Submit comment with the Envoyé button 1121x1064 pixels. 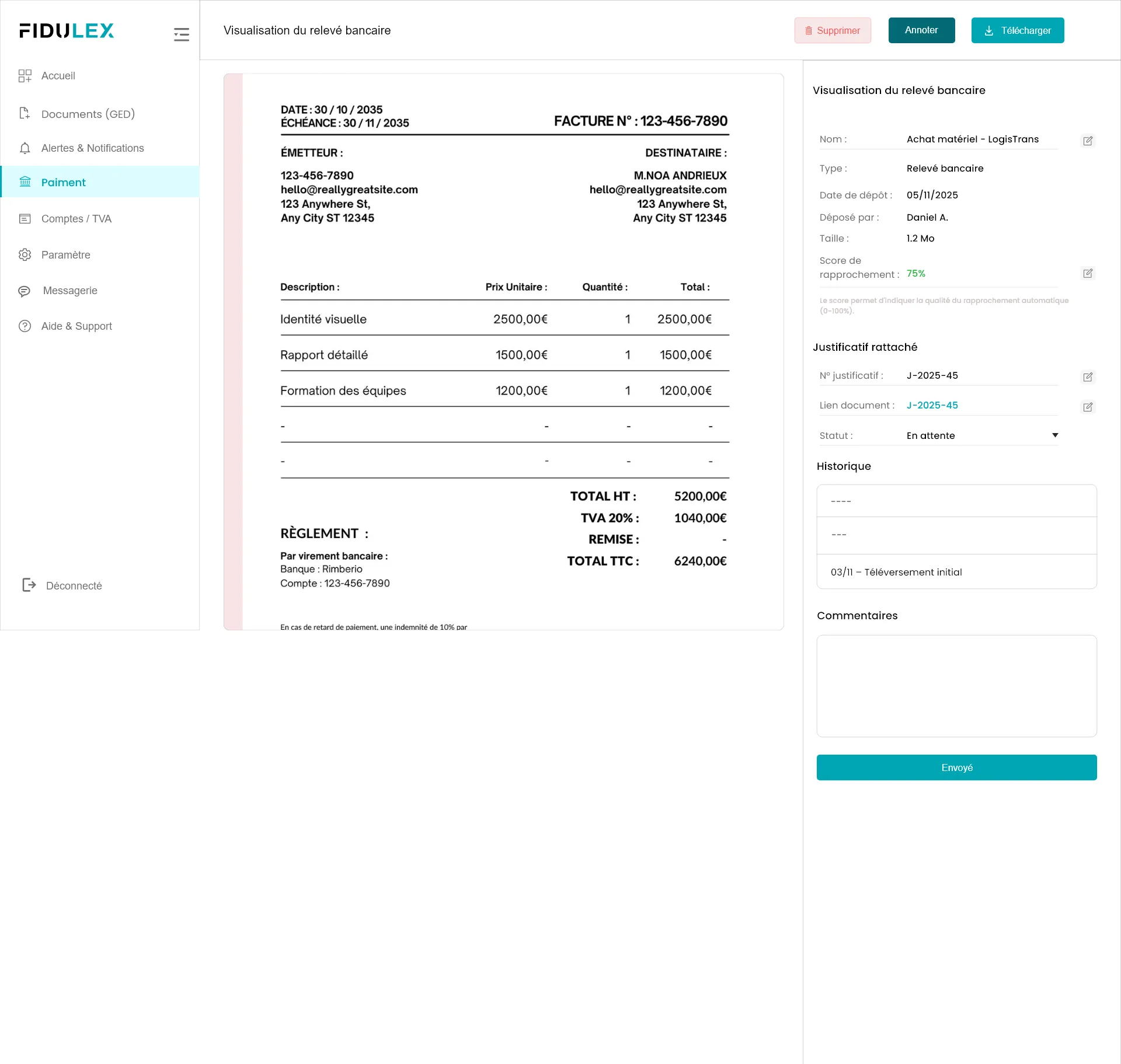pyautogui.click(x=956, y=768)
